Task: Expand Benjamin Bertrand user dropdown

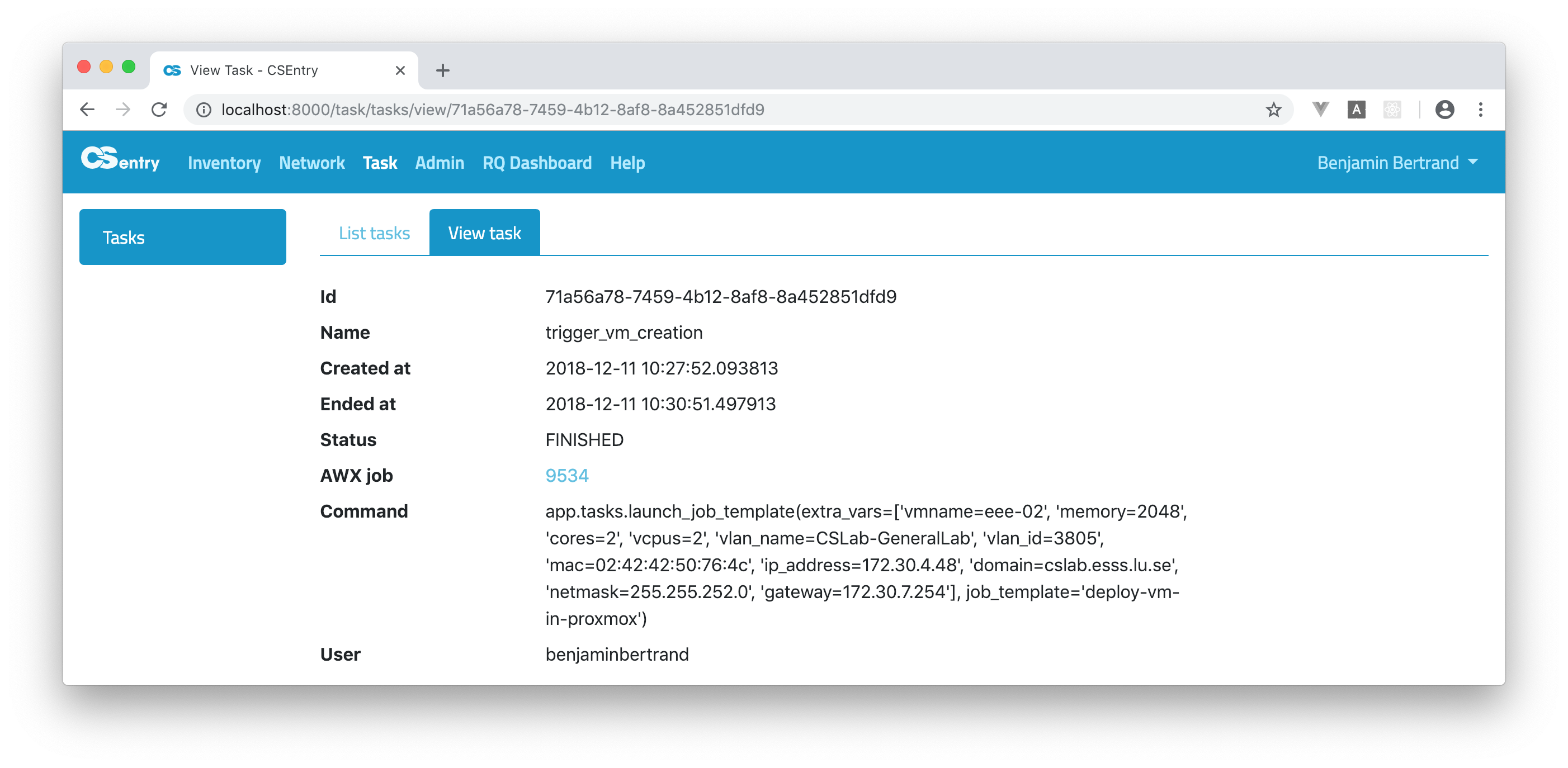Action: (1397, 163)
